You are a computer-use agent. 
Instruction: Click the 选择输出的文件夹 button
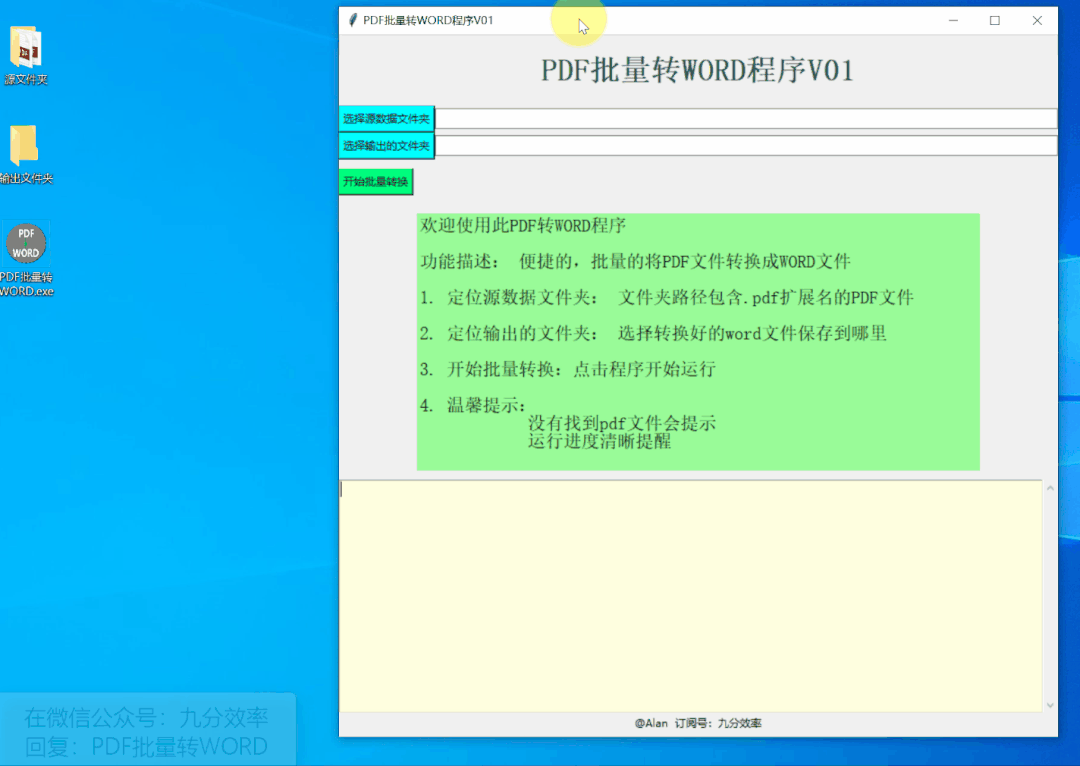pos(386,145)
